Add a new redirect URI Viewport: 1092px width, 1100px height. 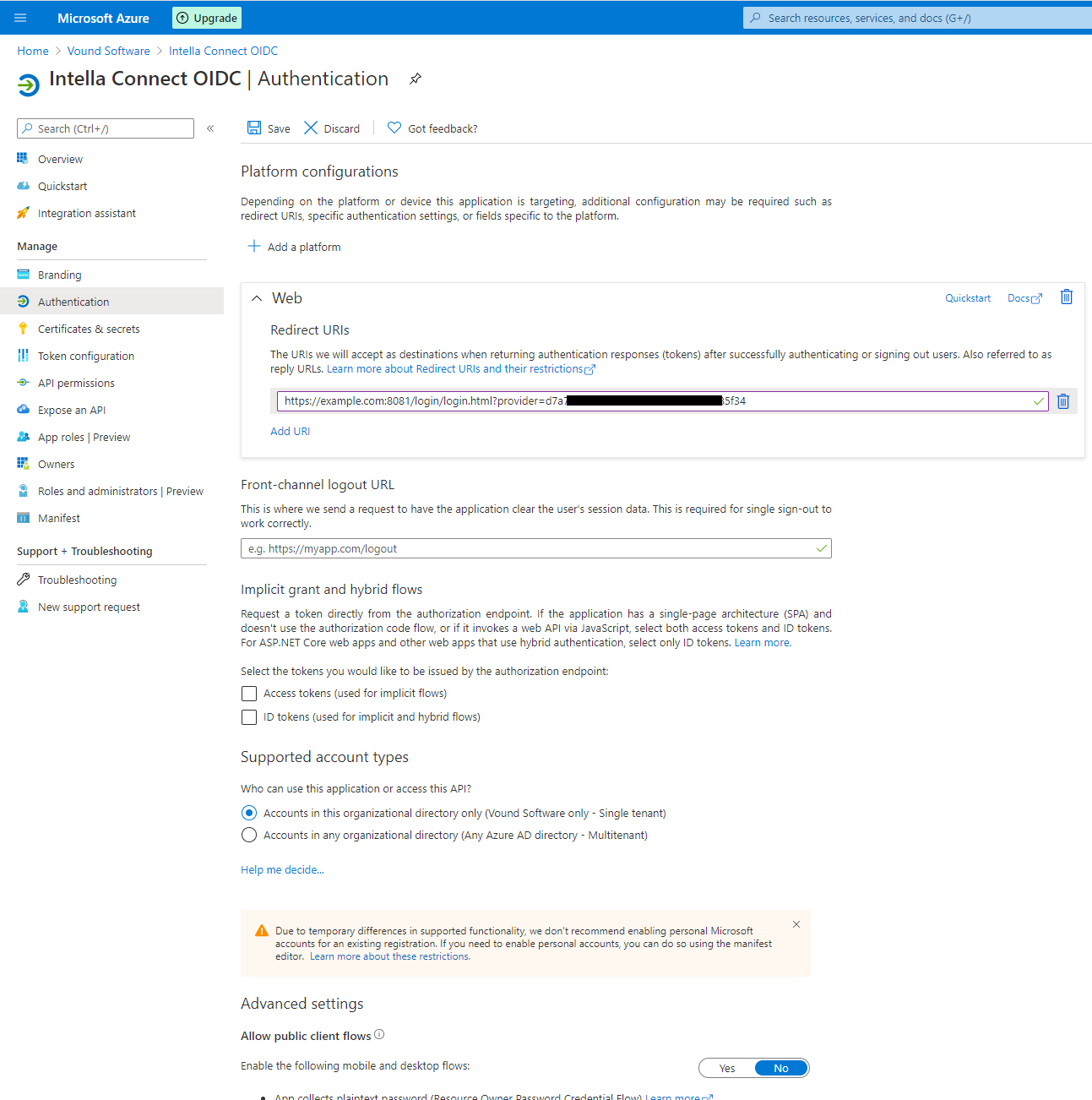[290, 431]
